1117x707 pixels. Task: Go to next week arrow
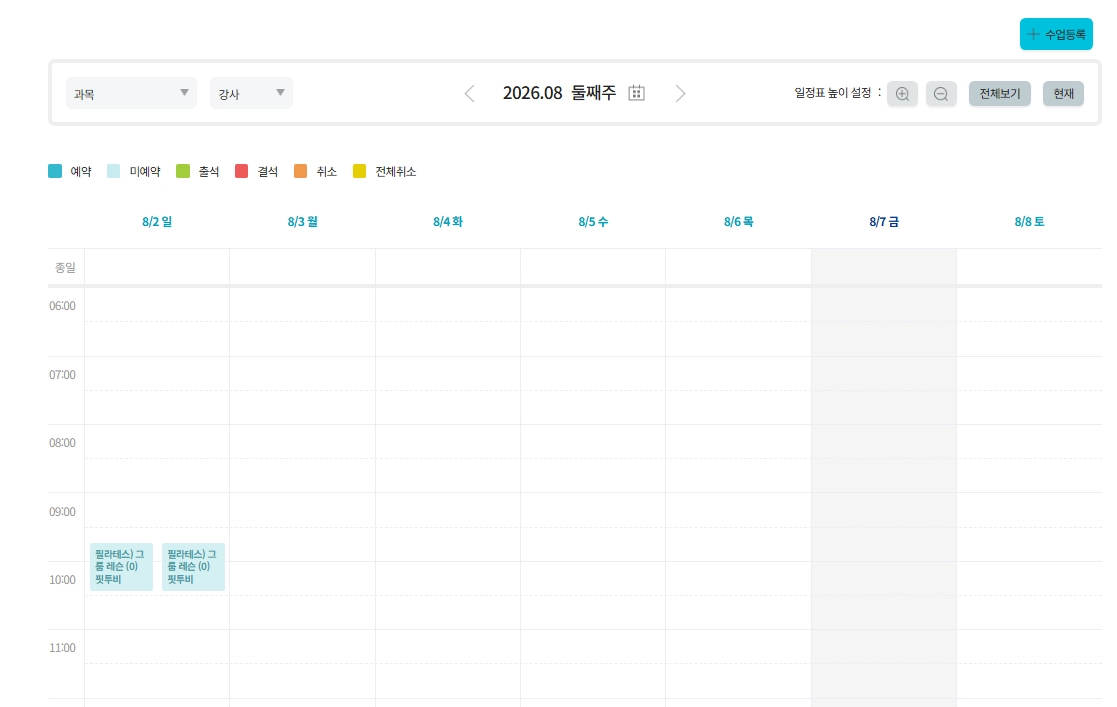680,93
